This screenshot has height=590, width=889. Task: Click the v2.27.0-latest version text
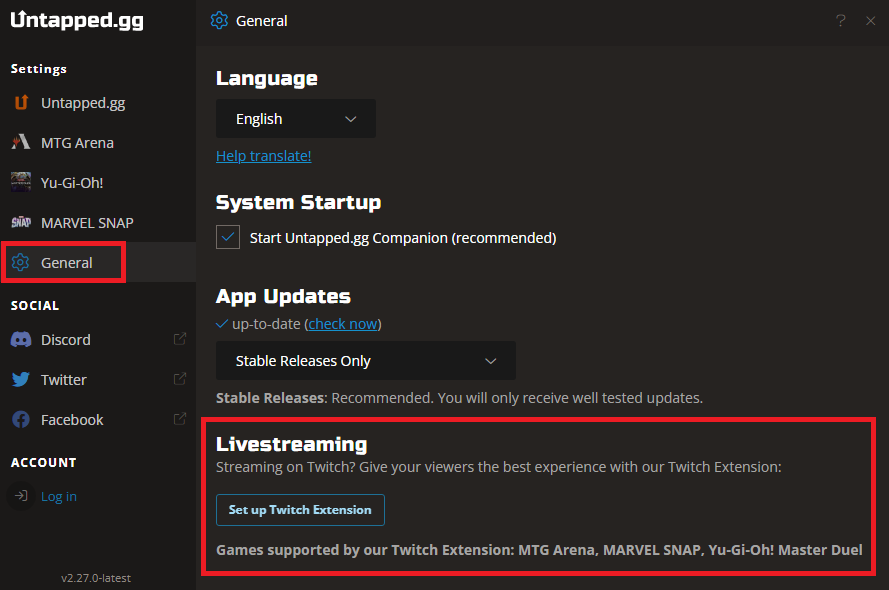point(96,578)
